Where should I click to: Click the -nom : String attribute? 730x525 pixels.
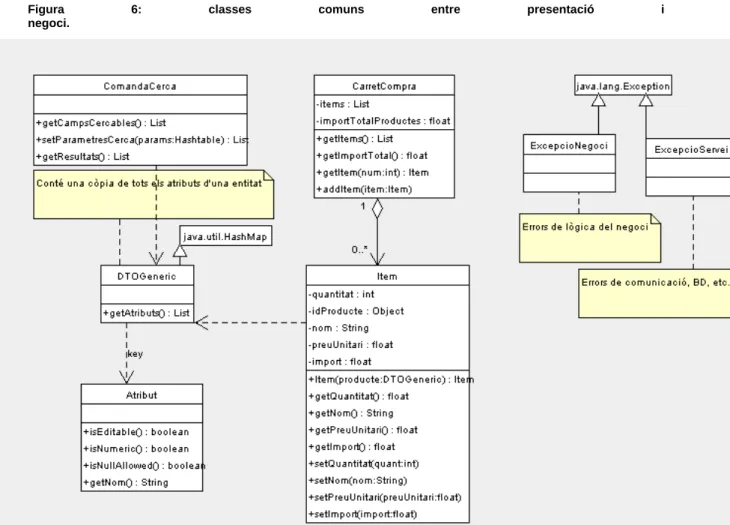tap(338, 328)
